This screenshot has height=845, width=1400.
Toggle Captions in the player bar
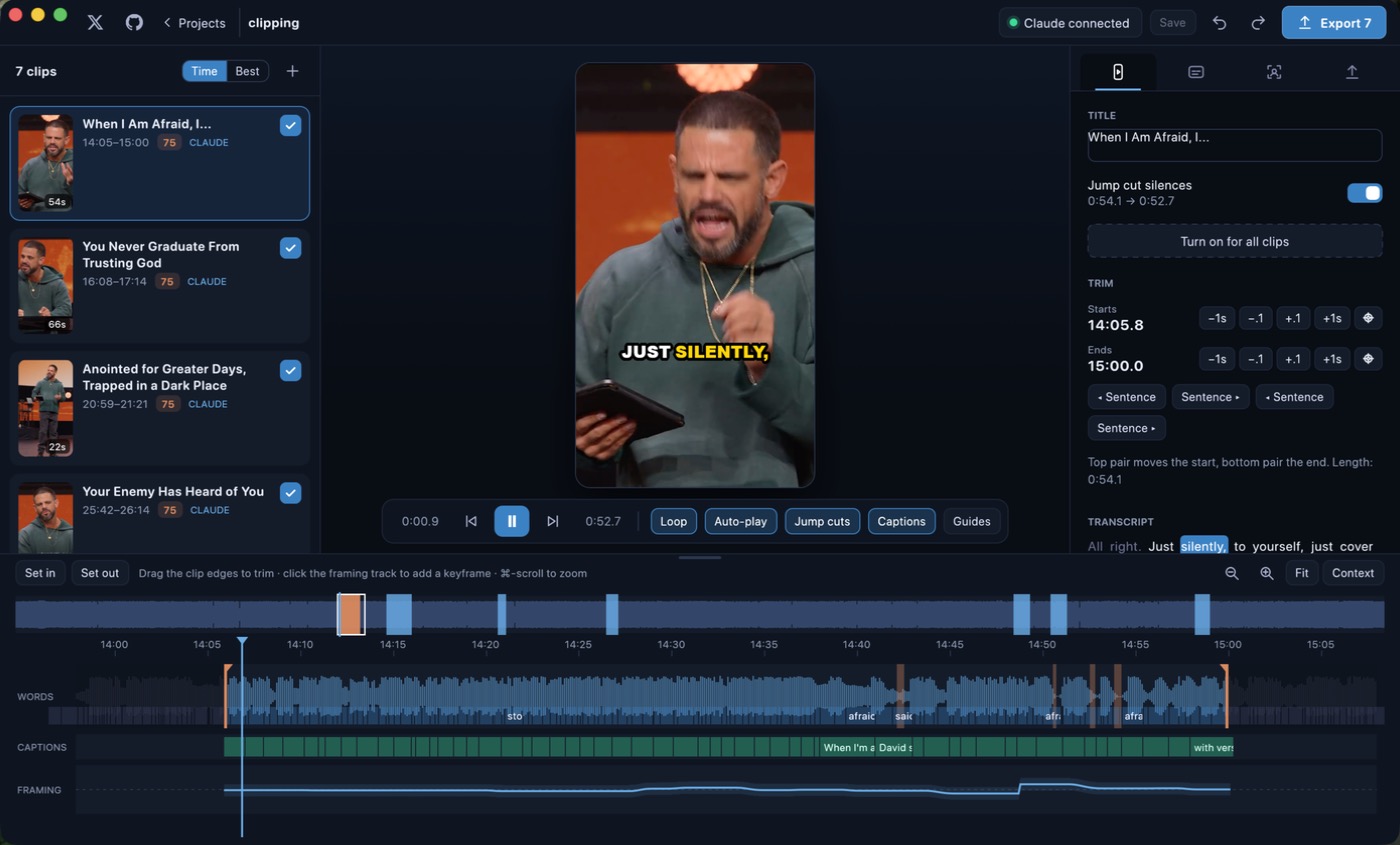(902, 521)
